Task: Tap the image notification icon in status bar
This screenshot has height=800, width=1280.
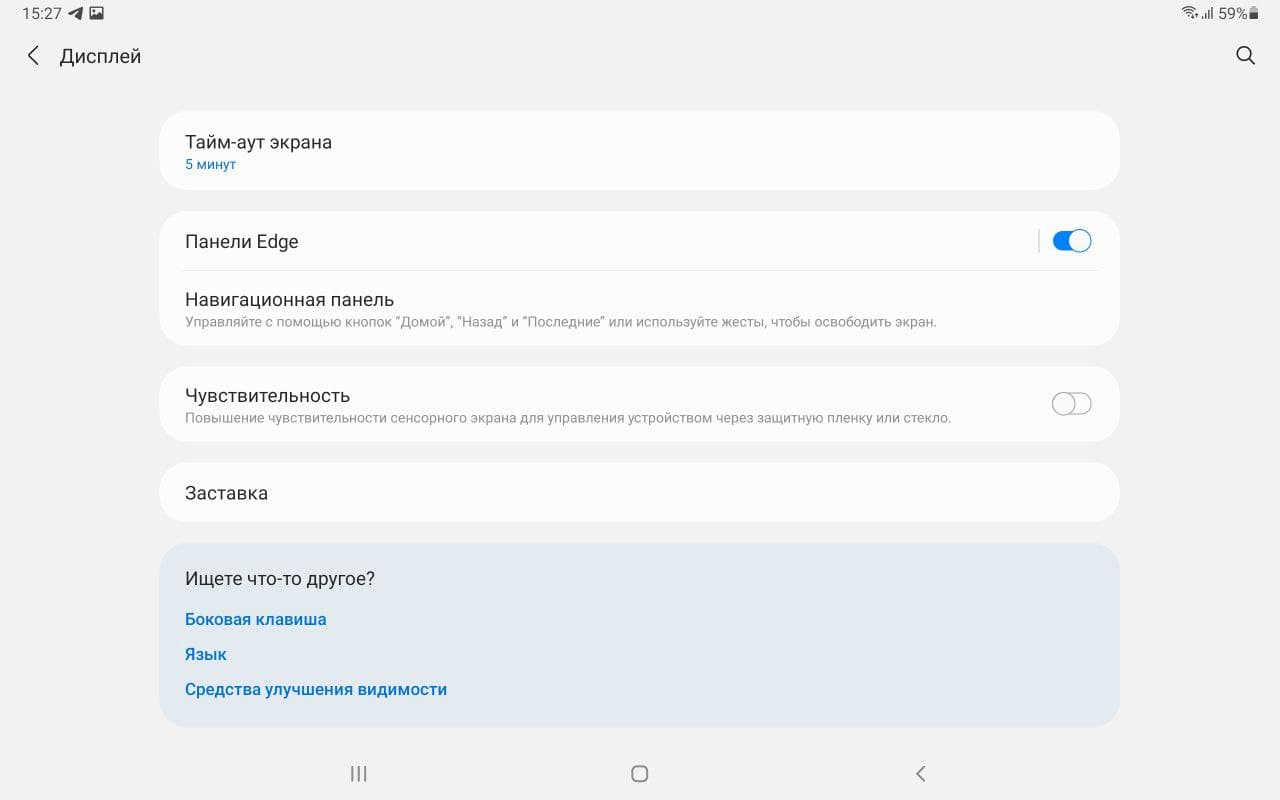Action: tap(96, 14)
